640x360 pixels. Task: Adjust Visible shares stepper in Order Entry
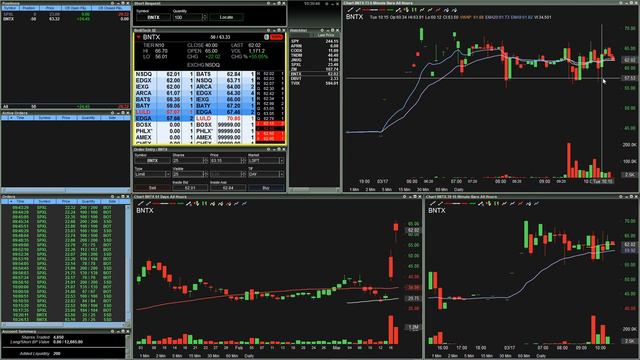[x=205, y=174]
